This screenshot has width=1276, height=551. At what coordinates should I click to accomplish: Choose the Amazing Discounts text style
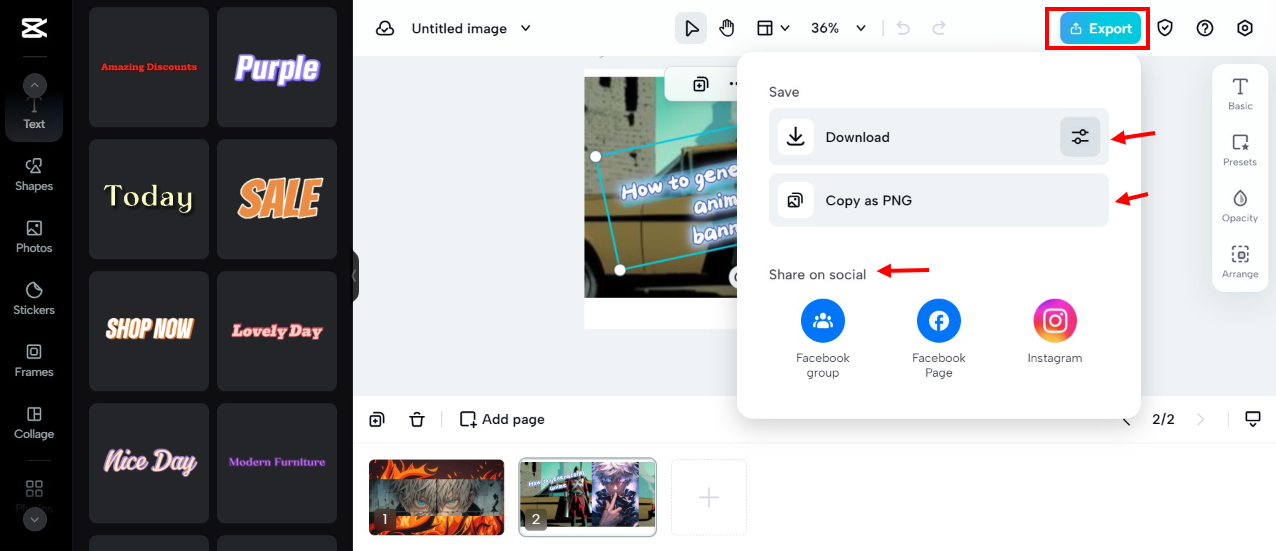tap(149, 67)
